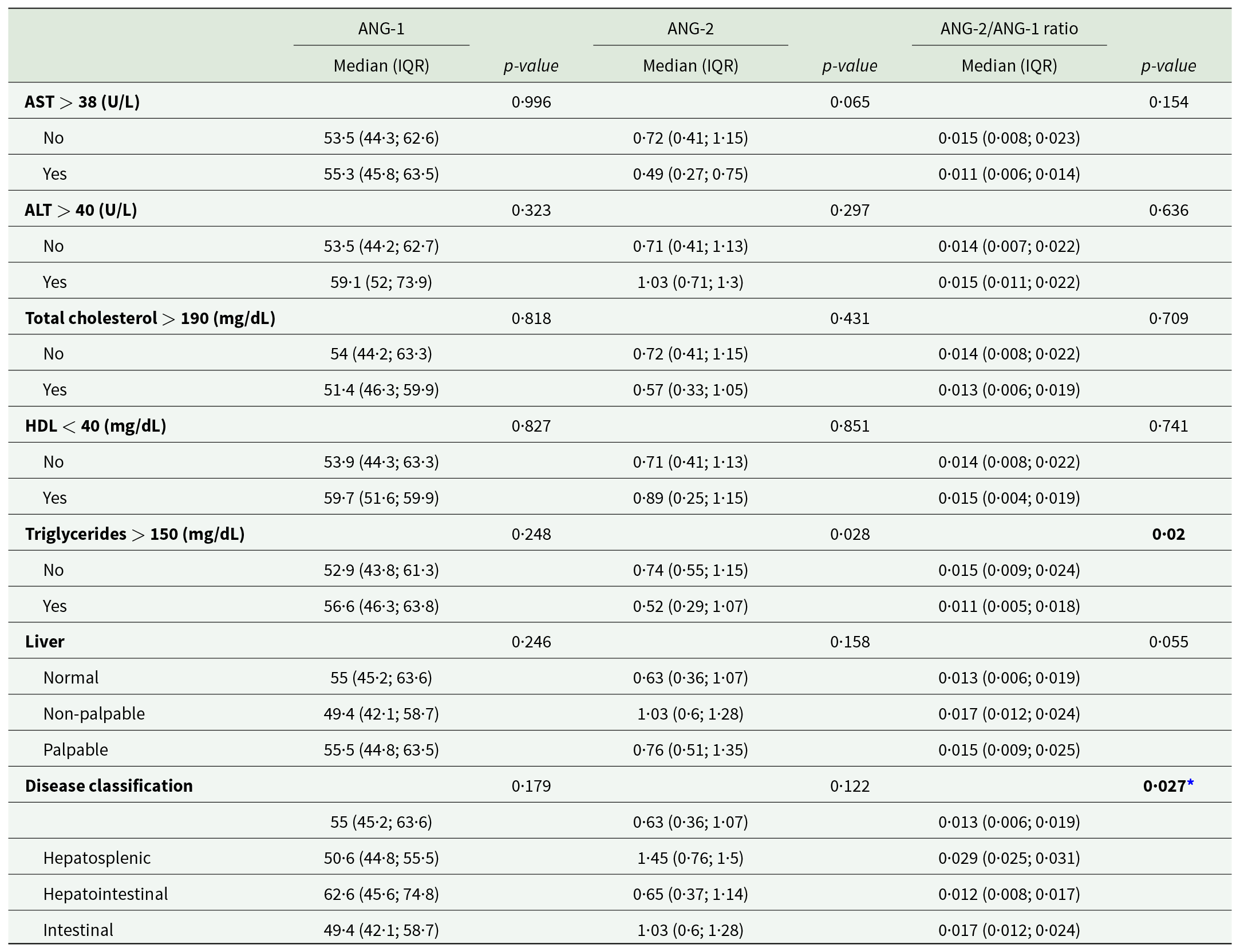Select the 0·029 (0·025; 0·031) ratio cell
This screenshot has height=952, width=1240.
coord(1009,858)
